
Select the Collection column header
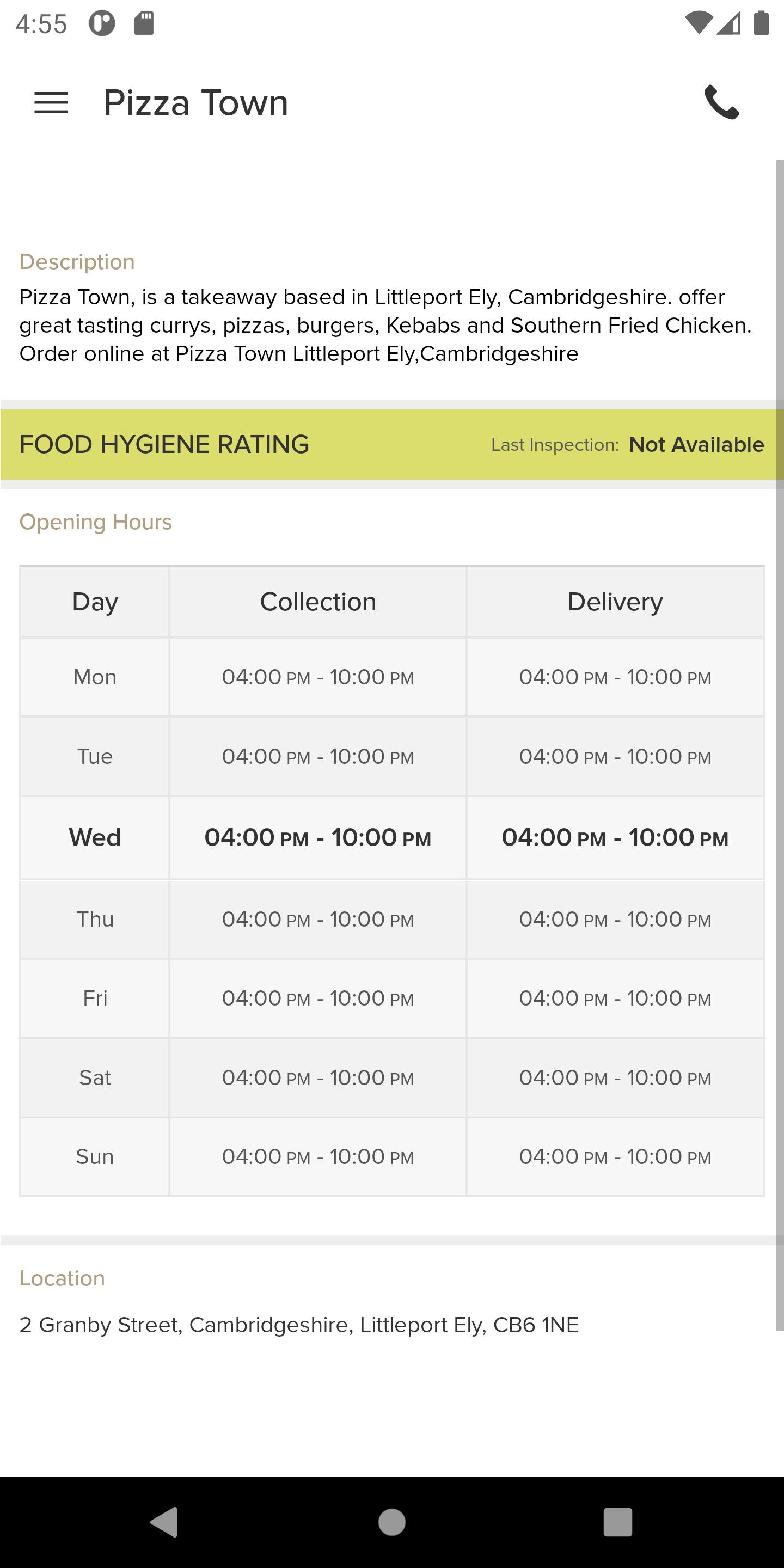[x=318, y=602]
